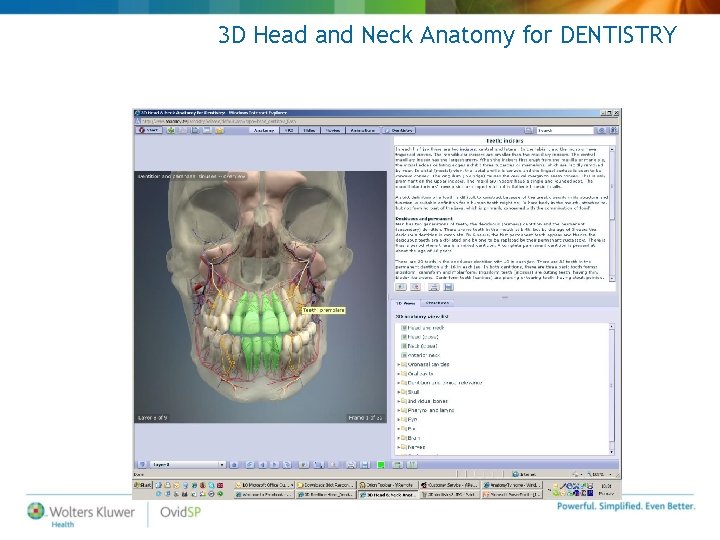The image size is (720, 540).
Task: Click the scrollbar down arrow of the anatomy view list
Action: click(612, 452)
